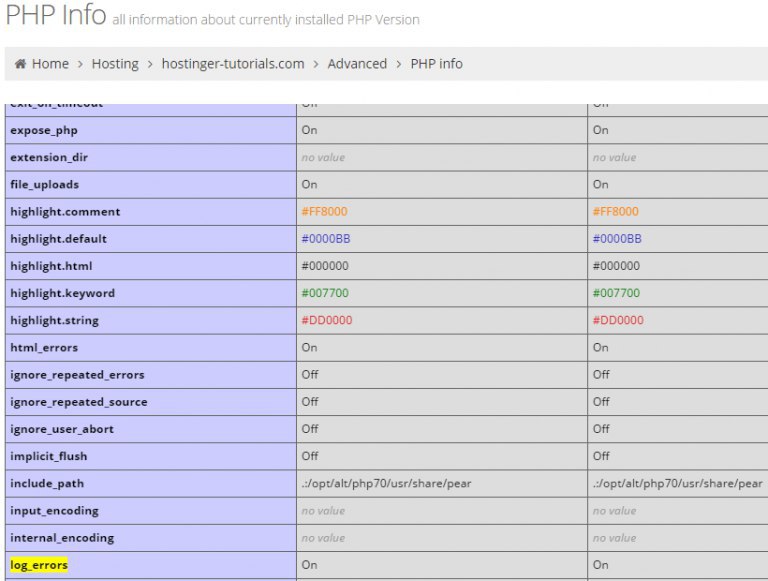Click the include_path master value path
768x581 pixels.
coord(678,484)
